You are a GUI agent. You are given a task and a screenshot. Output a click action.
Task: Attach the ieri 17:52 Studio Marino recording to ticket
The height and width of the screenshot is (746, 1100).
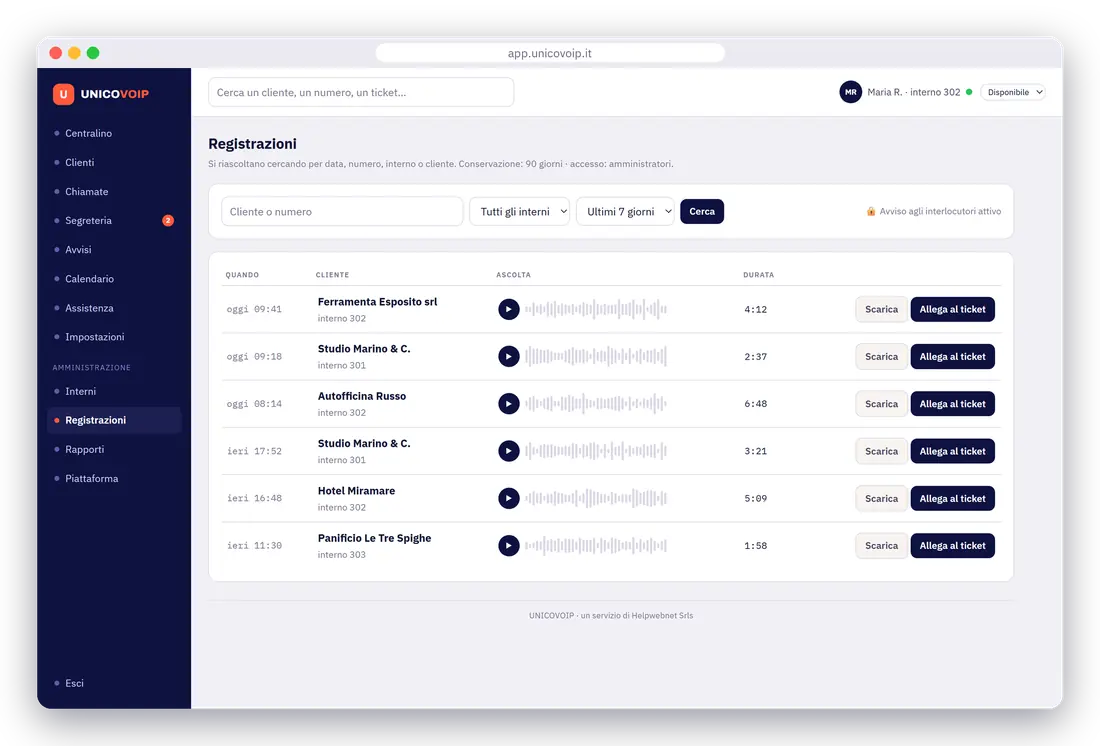pos(952,451)
